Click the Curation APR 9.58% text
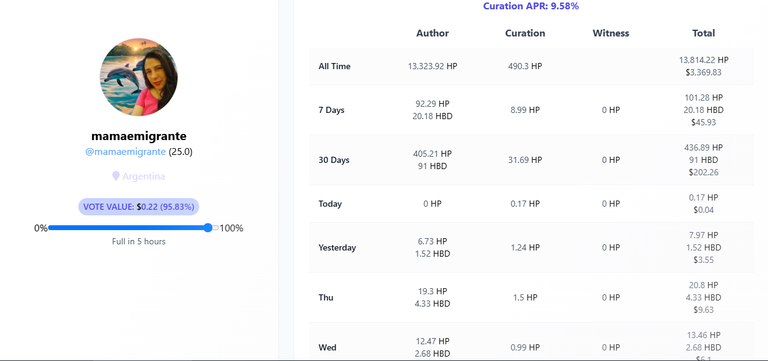768x361 pixels. coord(531,6)
